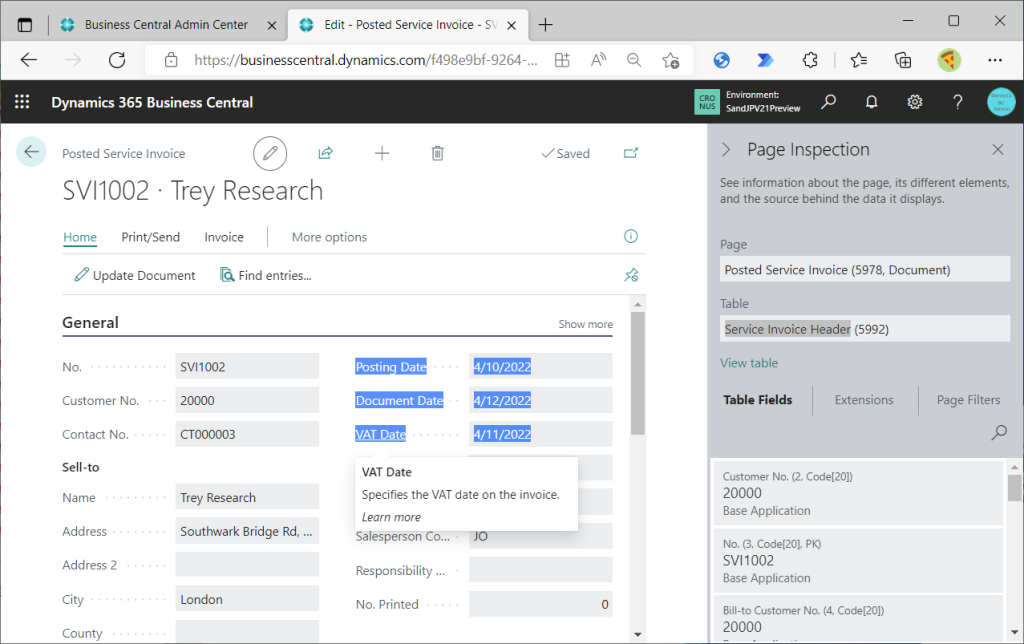Click the Dynamics 365 Business Central title
This screenshot has width=1024, height=644.
(x=152, y=102)
